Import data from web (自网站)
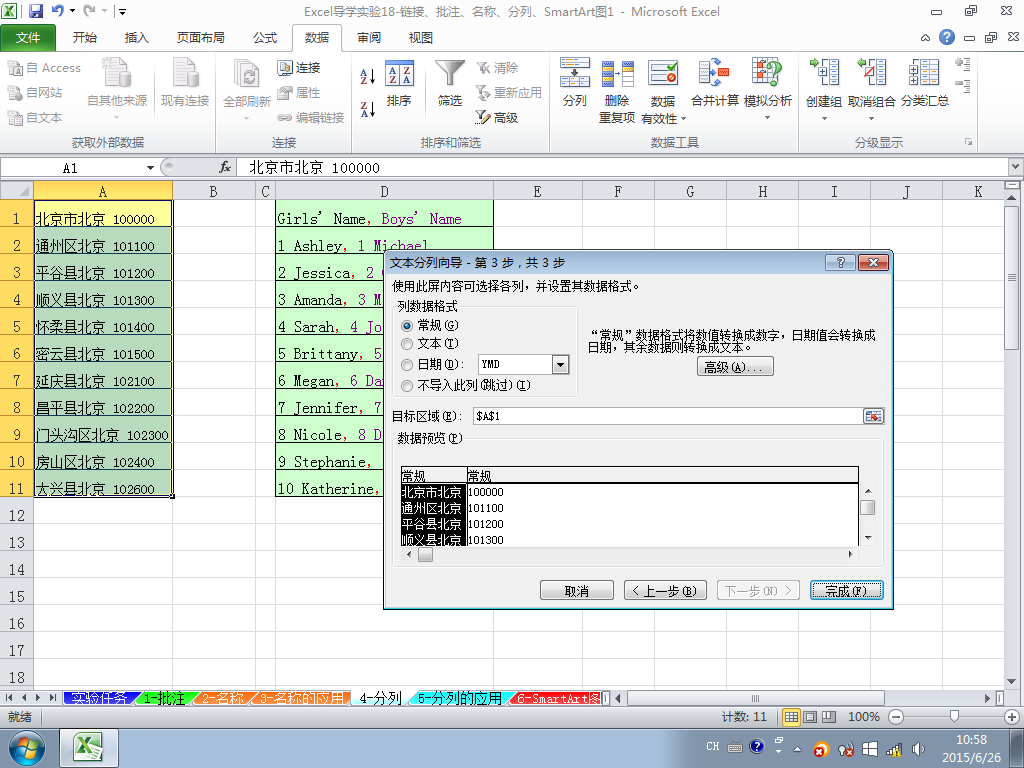Screen dimensions: 1024x768 (x=35, y=93)
